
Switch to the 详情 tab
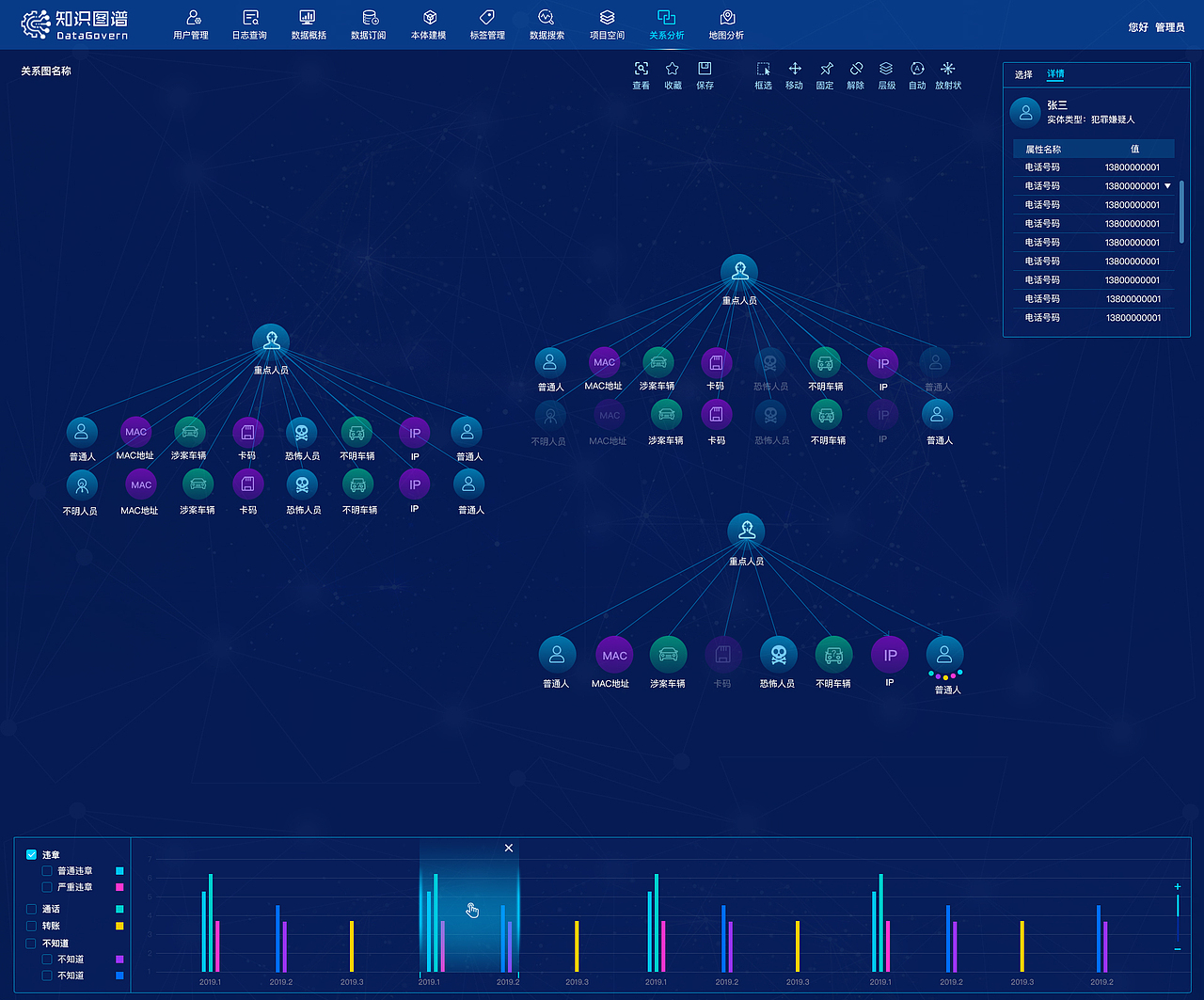[1055, 73]
